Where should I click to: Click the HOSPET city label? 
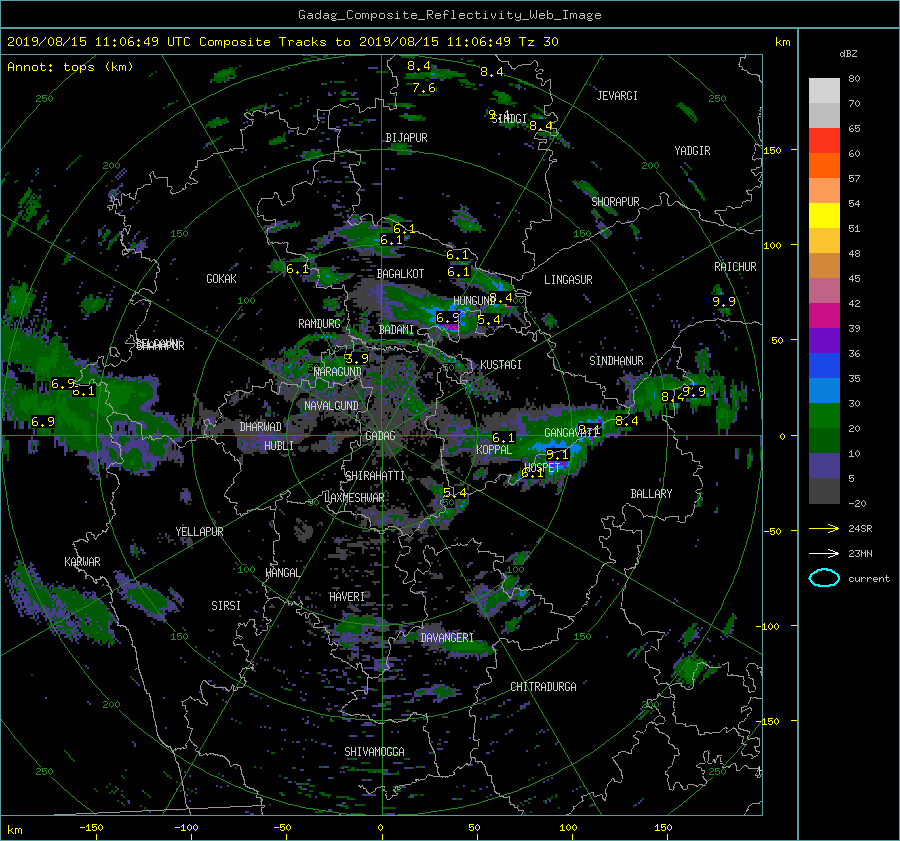(542, 468)
